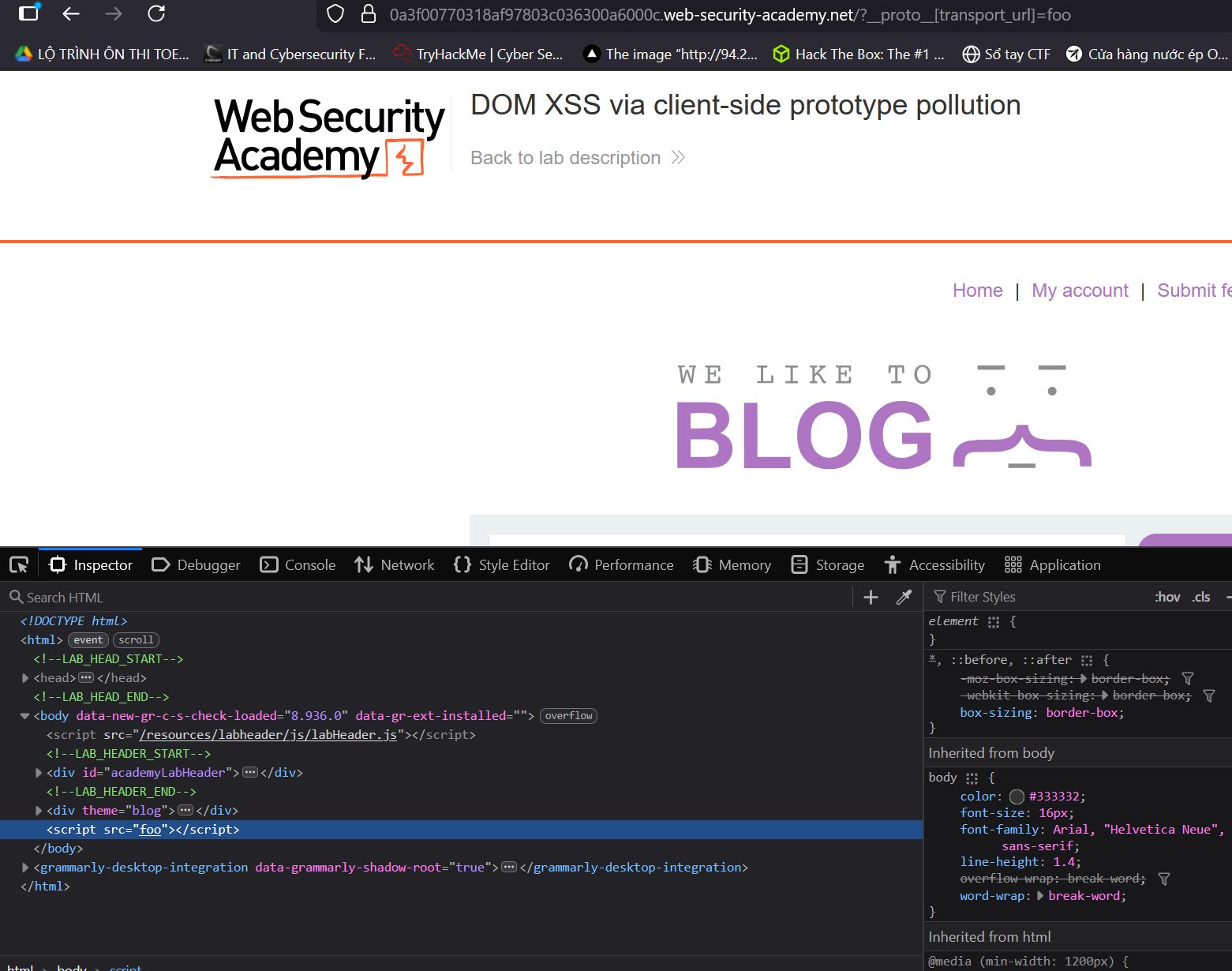Click the padlock site info icon
Screen dimensions: 1232x971
[368, 14]
